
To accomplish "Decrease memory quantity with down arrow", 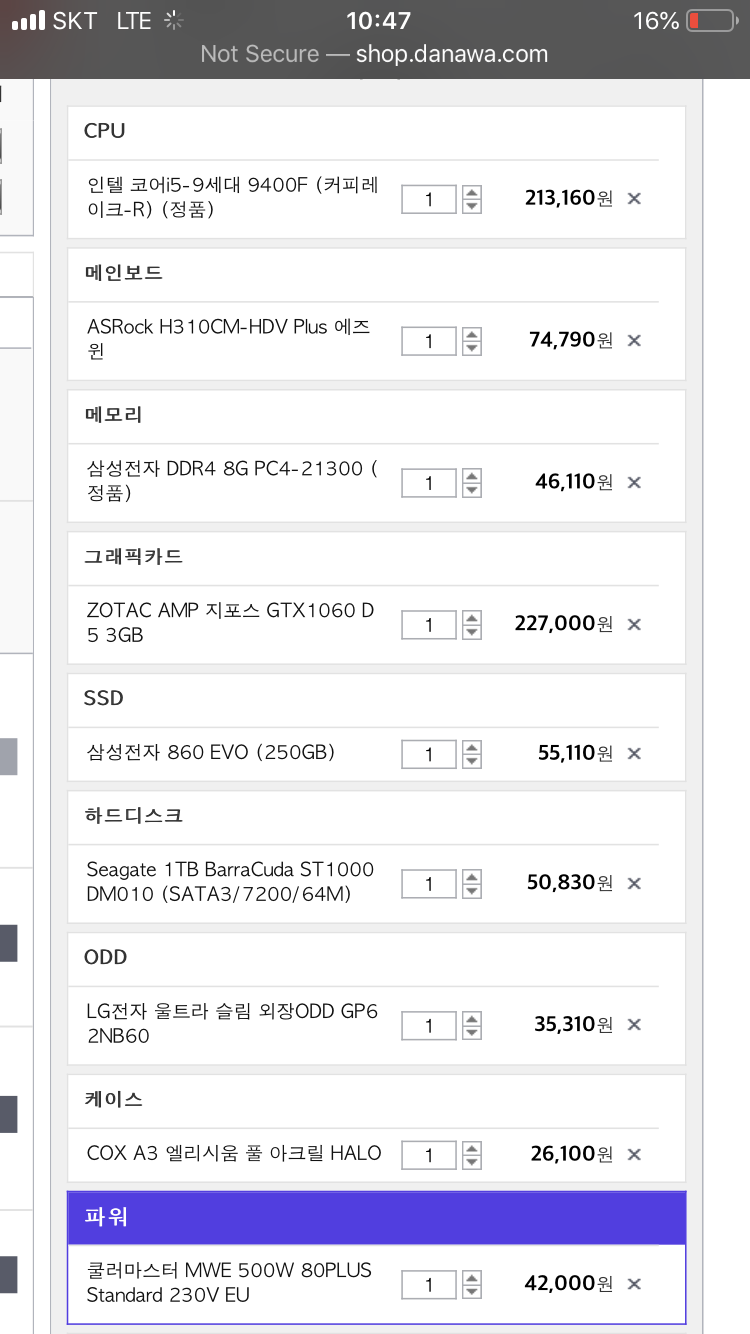I will [472, 490].
